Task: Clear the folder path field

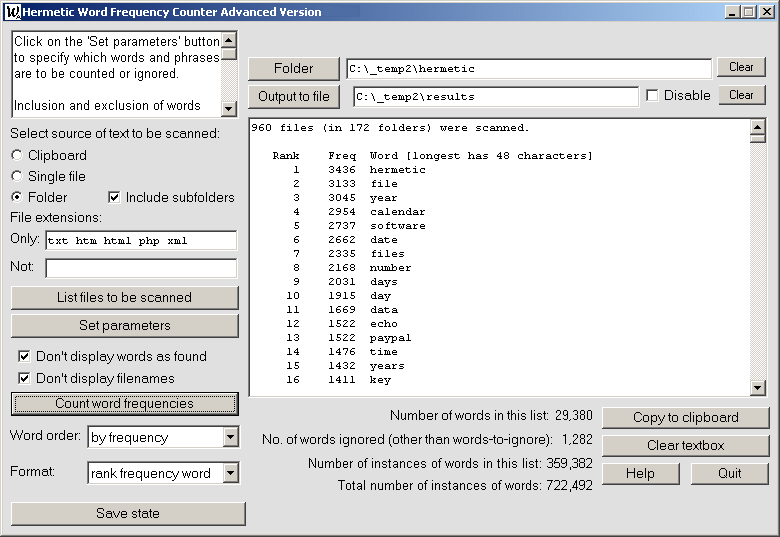Action: (741, 67)
